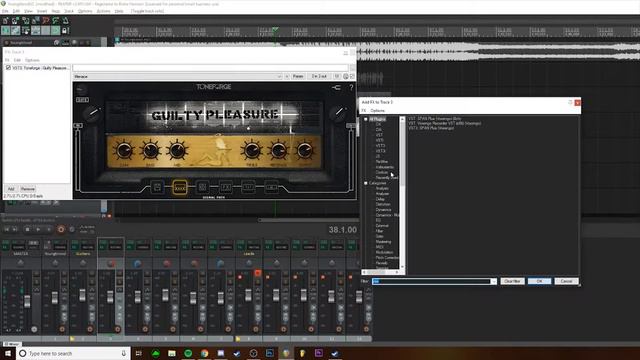The width and height of the screenshot is (640, 360).
Task: Toggle the transport repeat button
Action: click(72, 230)
